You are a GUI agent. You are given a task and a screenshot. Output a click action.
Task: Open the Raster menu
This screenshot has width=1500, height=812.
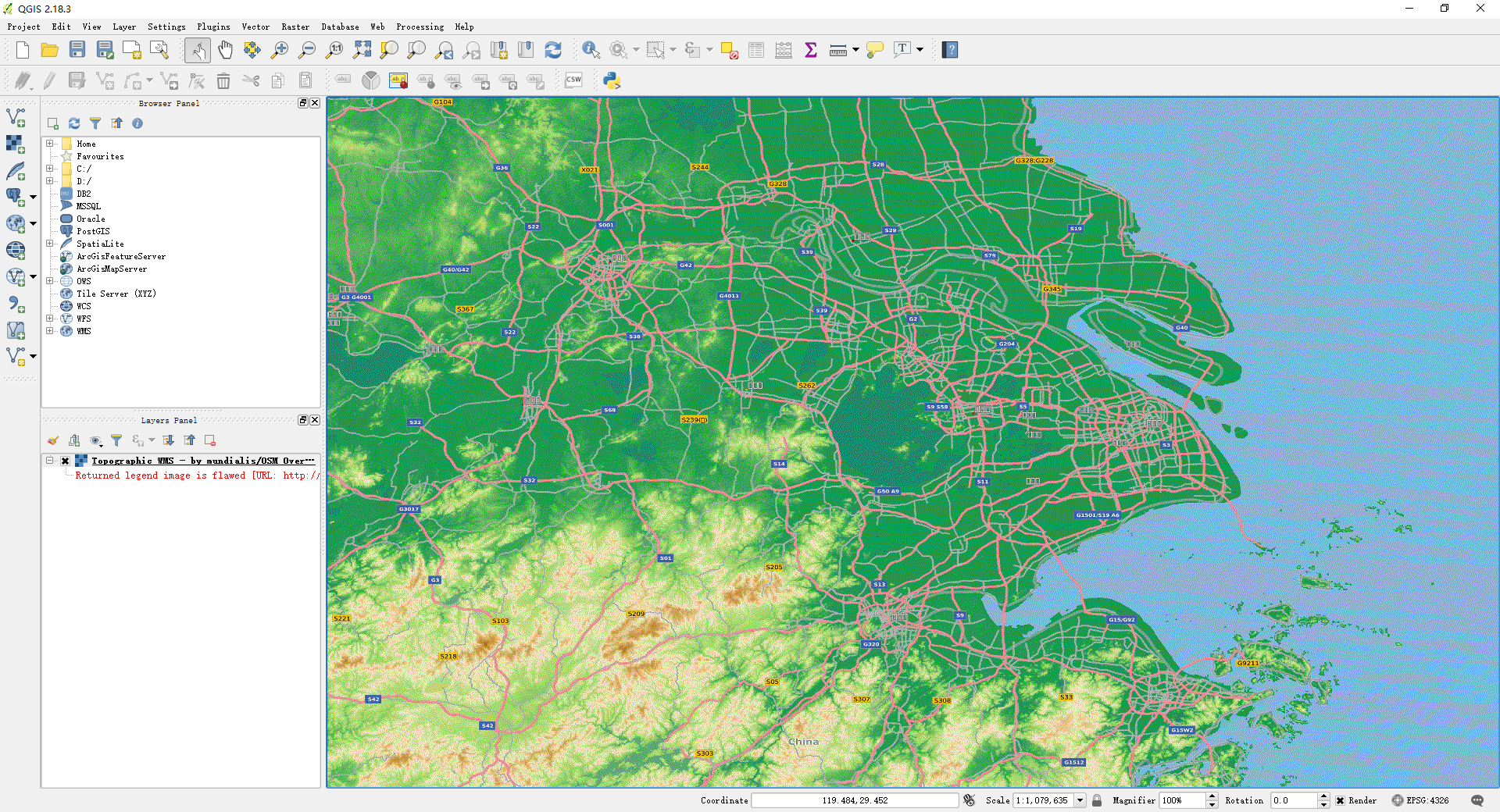[295, 27]
